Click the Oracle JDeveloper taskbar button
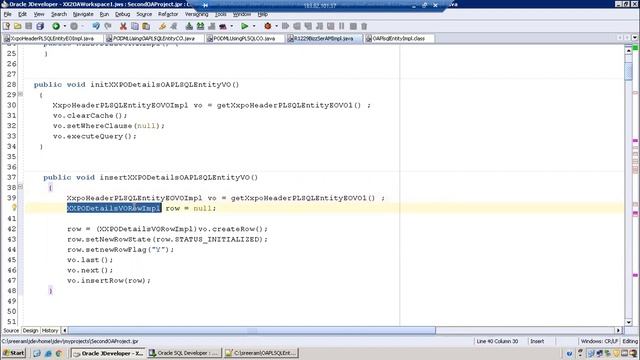Image resolution: width=640 pixels, height=360 pixels. tap(108, 353)
